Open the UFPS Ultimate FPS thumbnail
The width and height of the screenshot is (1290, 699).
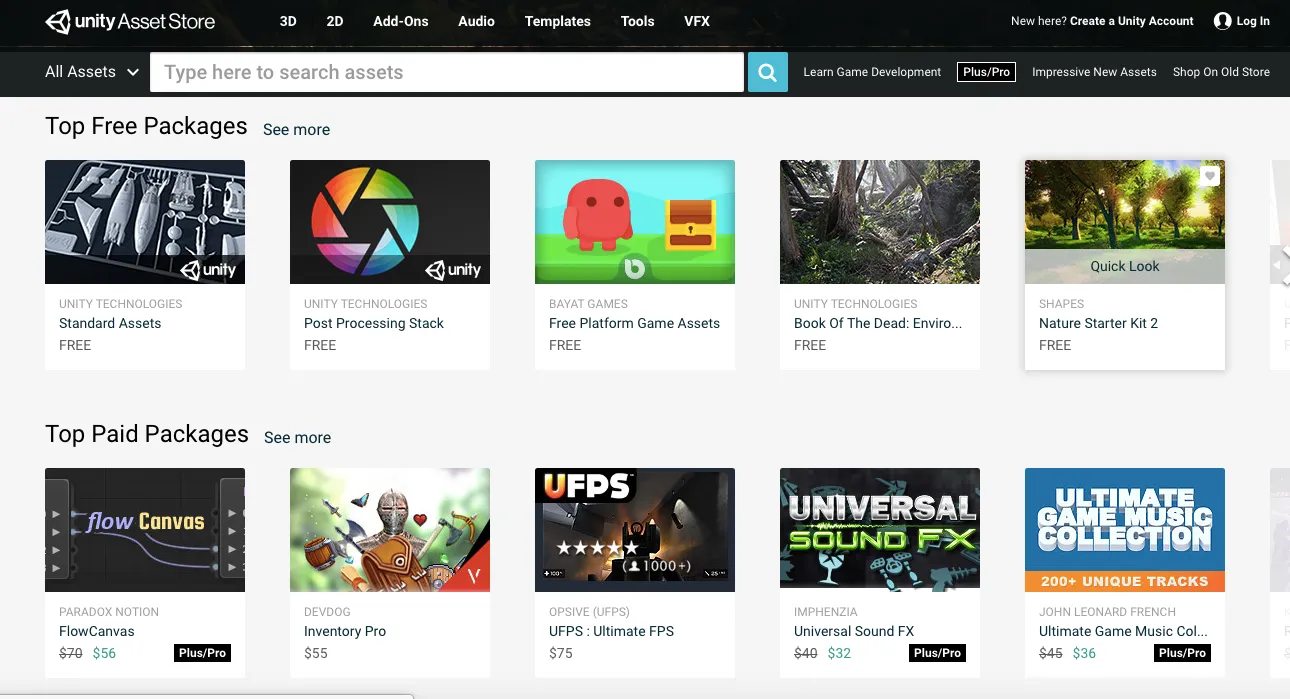point(635,530)
